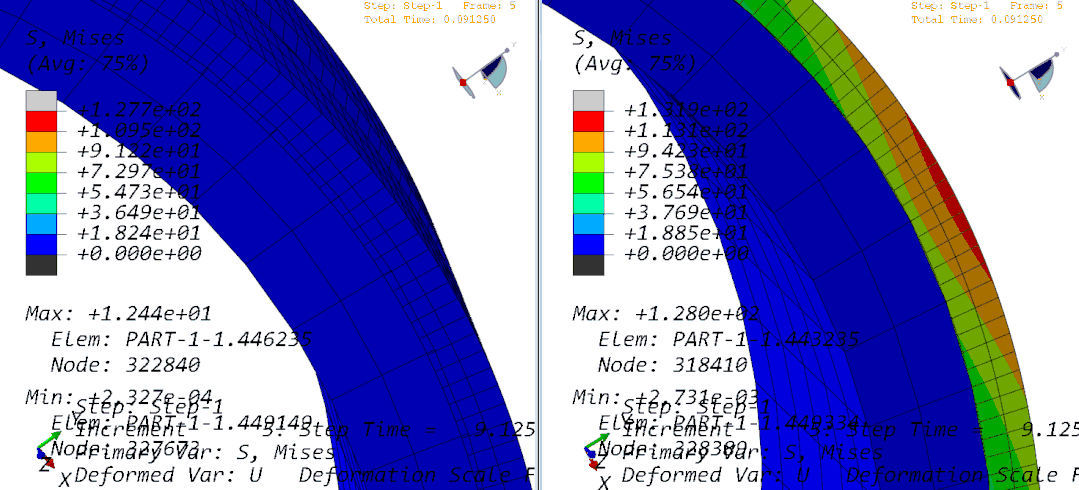
Task: Click the legend value +7.297e+01
Action: point(139,171)
